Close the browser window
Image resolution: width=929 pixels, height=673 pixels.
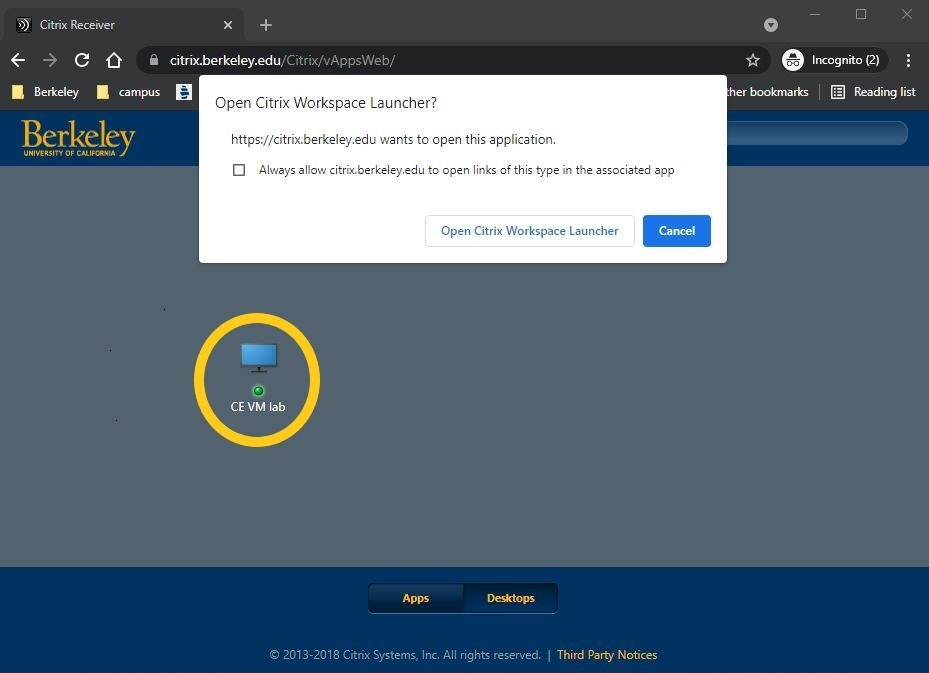click(906, 14)
